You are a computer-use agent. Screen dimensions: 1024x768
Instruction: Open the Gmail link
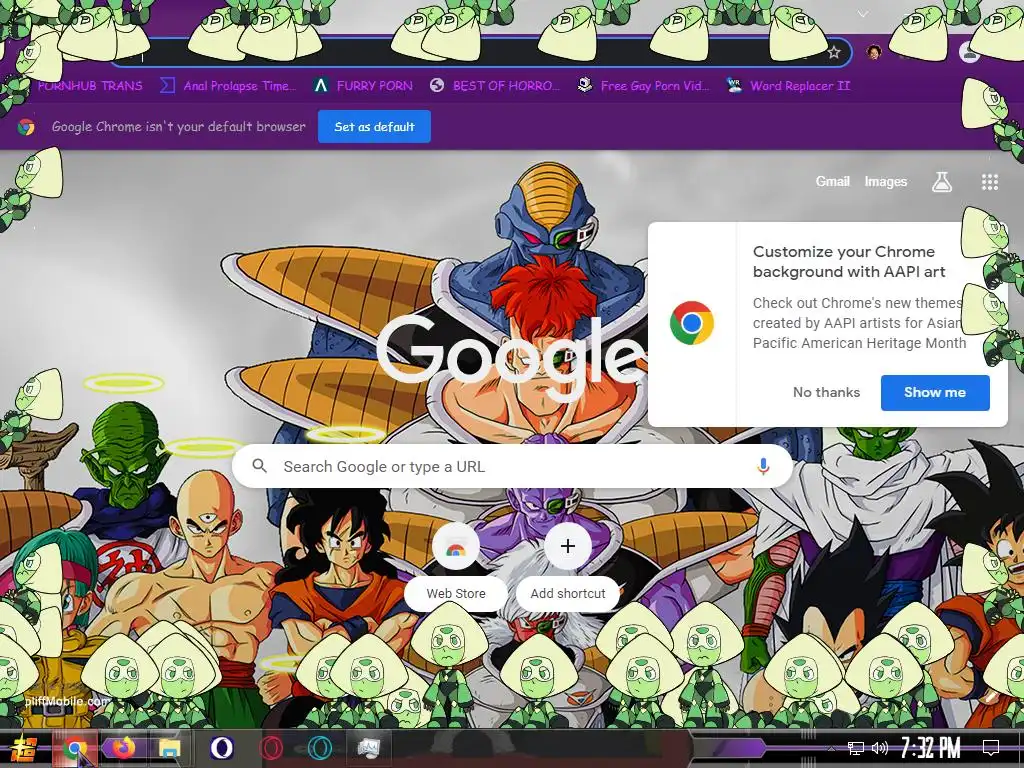[x=832, y=182]
